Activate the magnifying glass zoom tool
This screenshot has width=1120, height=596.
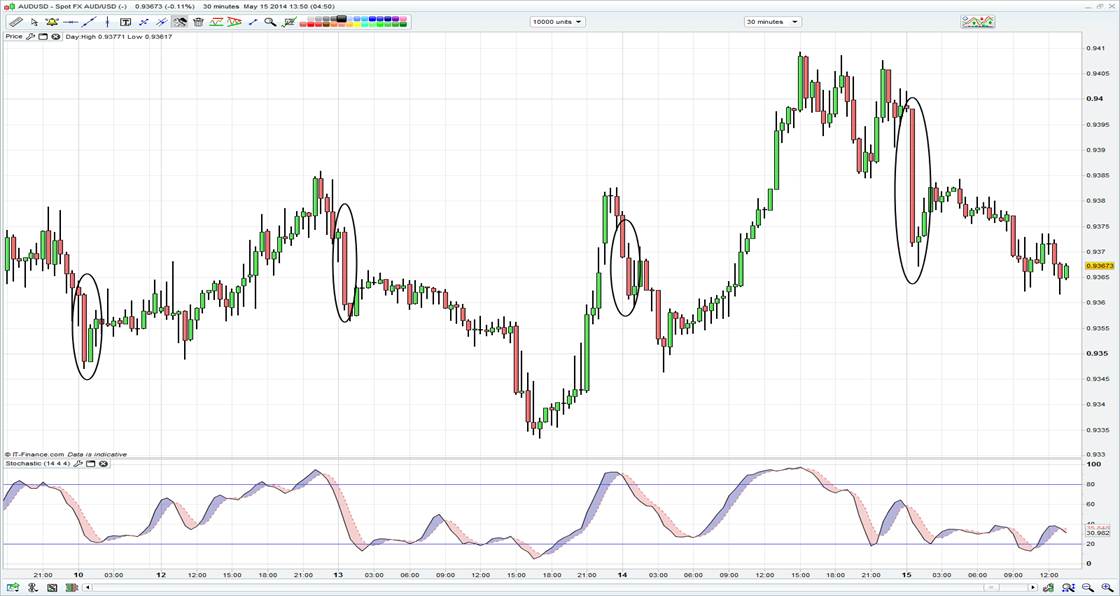pos(270,21)
